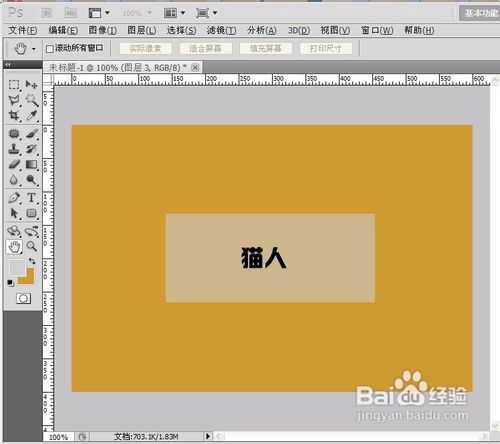Click the 打印尺寸 button

pyautogui.click(x=326, y=49)
